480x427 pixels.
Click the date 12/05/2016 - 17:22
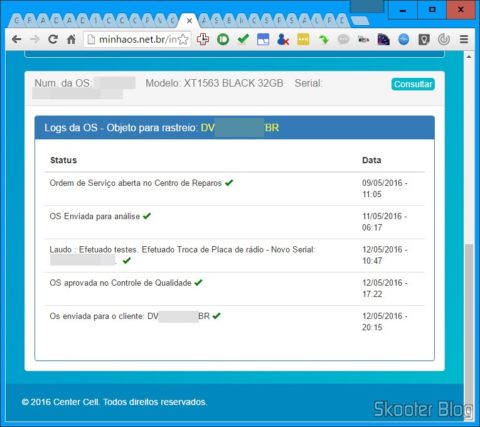[384, 288]
